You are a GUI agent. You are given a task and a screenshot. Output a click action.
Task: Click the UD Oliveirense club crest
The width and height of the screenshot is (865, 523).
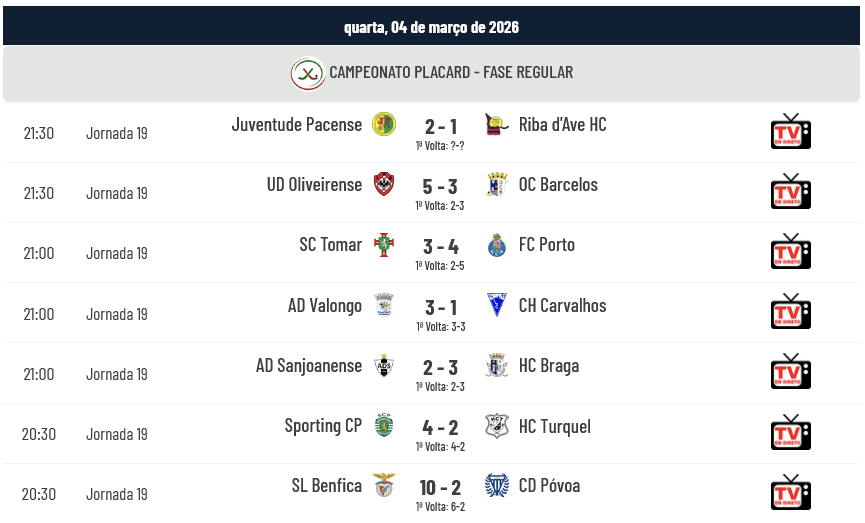coord(384,184)
